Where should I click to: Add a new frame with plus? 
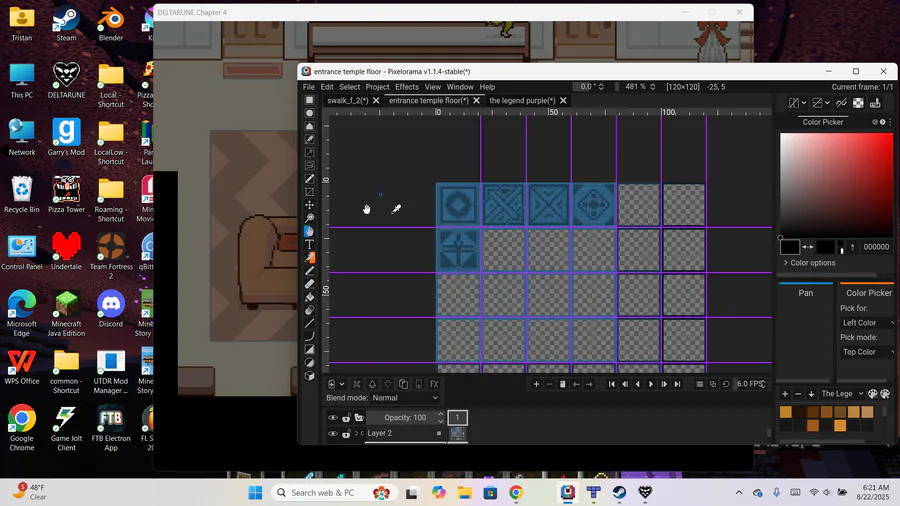pos(536,384)
